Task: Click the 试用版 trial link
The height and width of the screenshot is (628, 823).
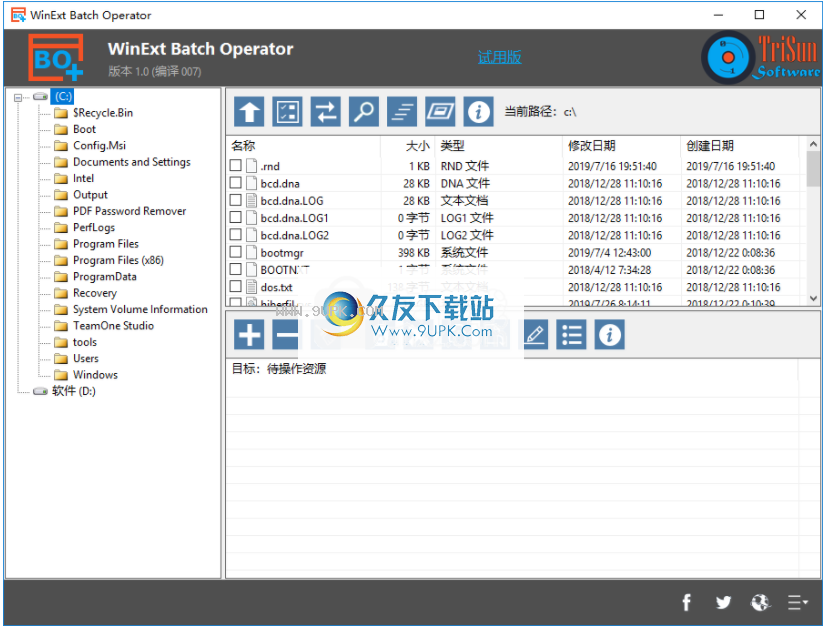Action: 499,57
